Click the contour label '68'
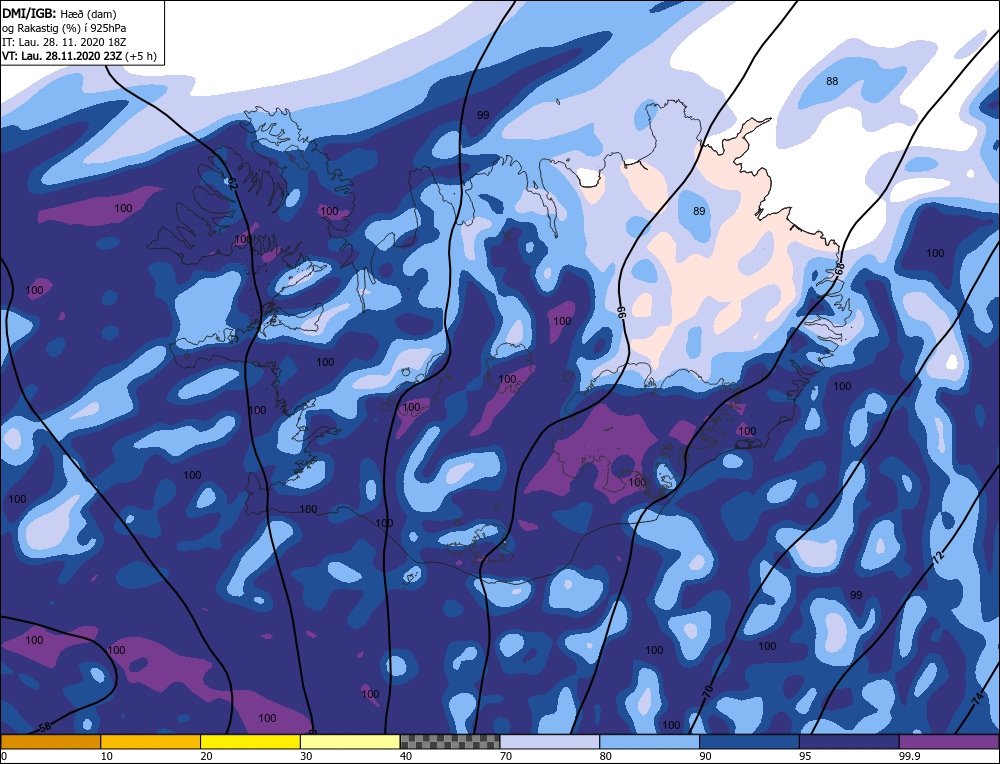Screen dimensions: 1000x764 (x=839, y=269)
